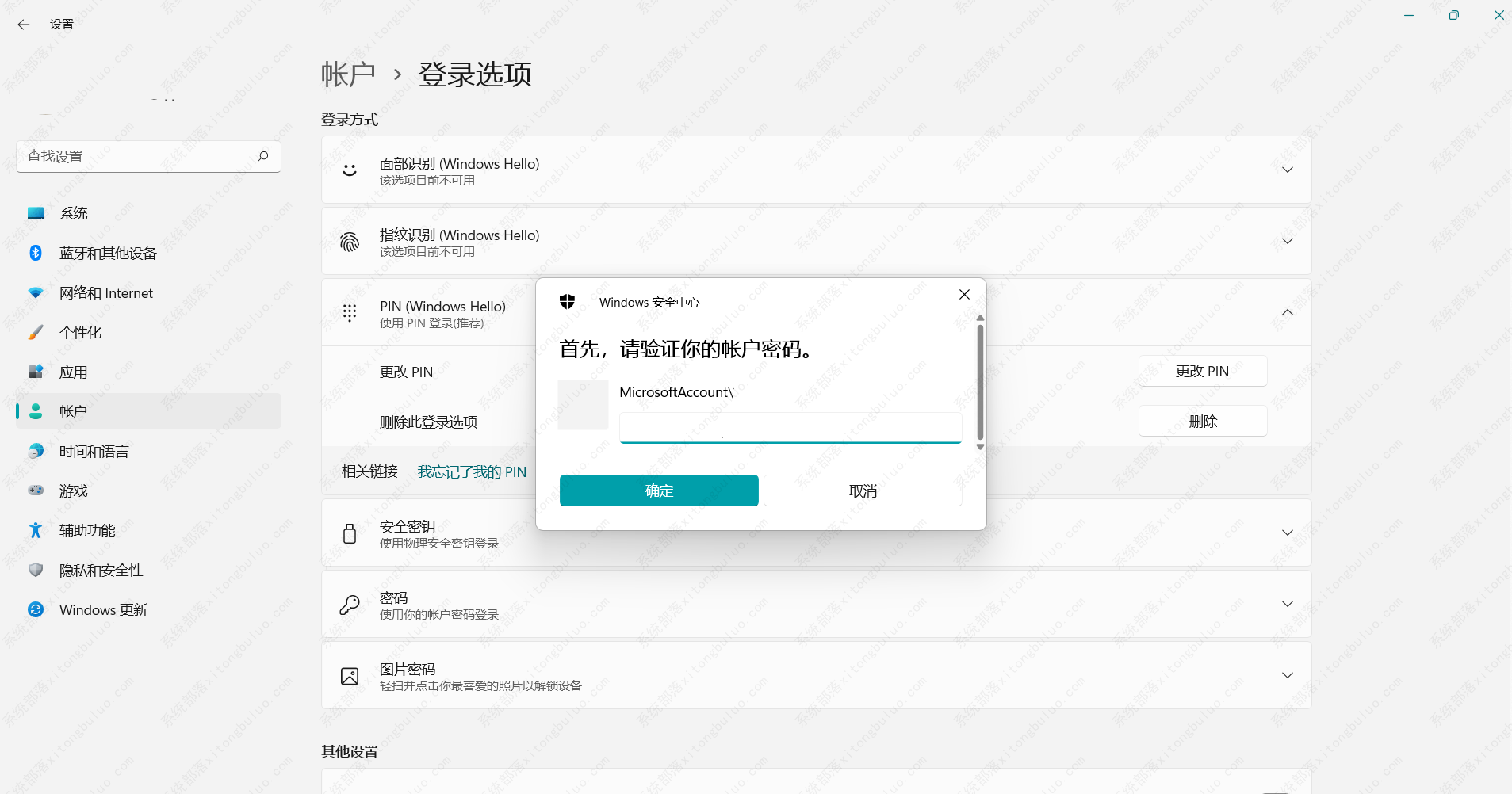Click the 我忘记了我的 PIN link
This screenshot has height=794, width=1512.
coord(473,471)
